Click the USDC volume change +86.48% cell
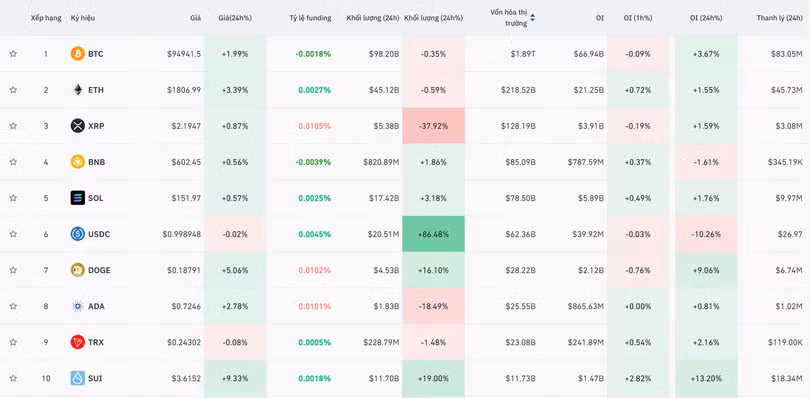The width and height of the screenshot is (810, 398). tap(433, 234)
